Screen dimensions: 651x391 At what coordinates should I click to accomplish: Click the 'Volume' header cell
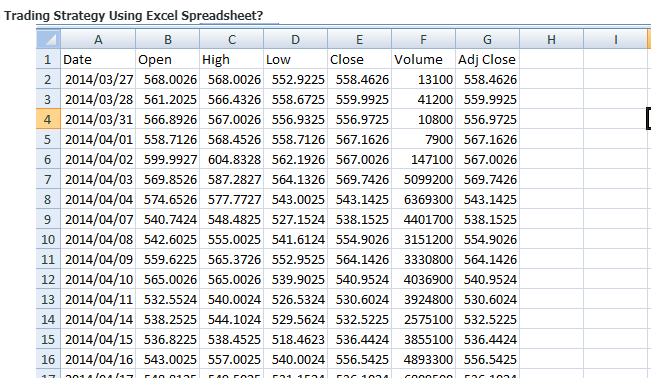click(x=423, y=59)
